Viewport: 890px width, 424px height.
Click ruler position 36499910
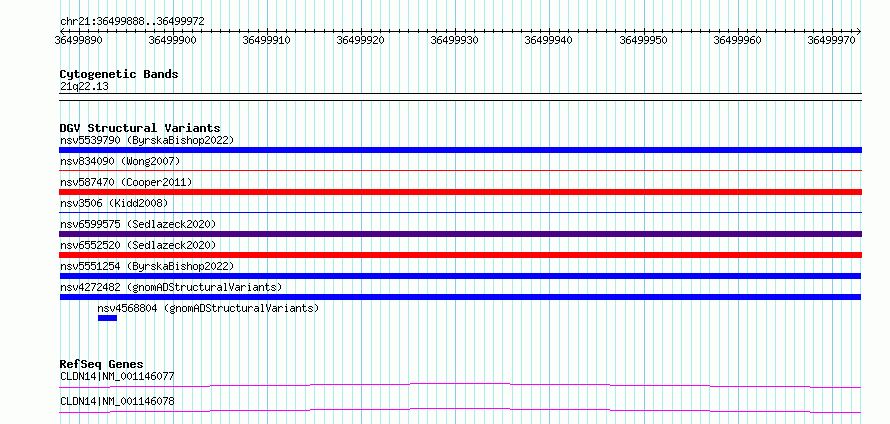coord(266,40)
